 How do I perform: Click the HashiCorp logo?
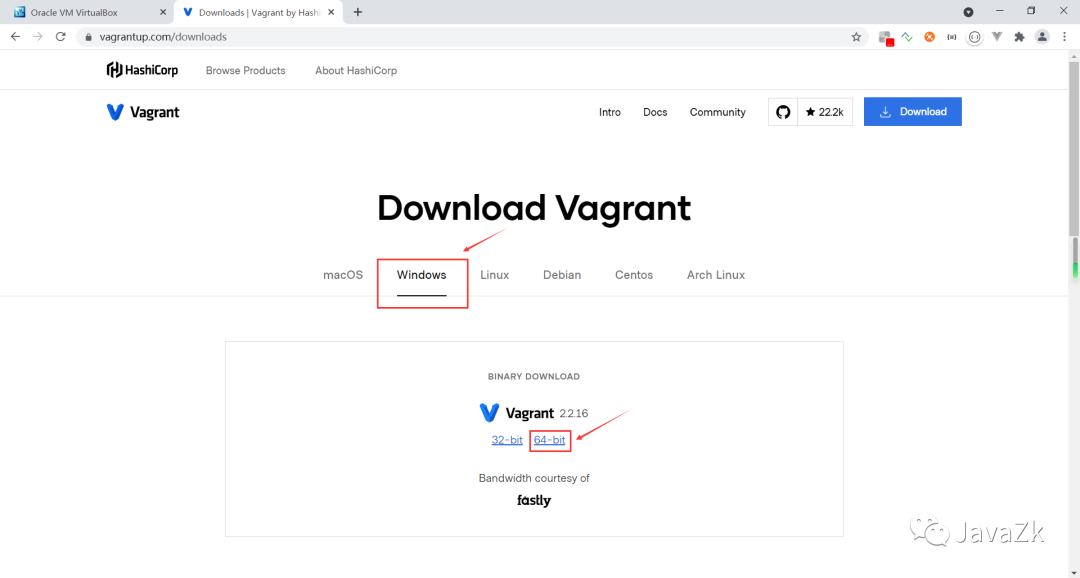point(143,70)
